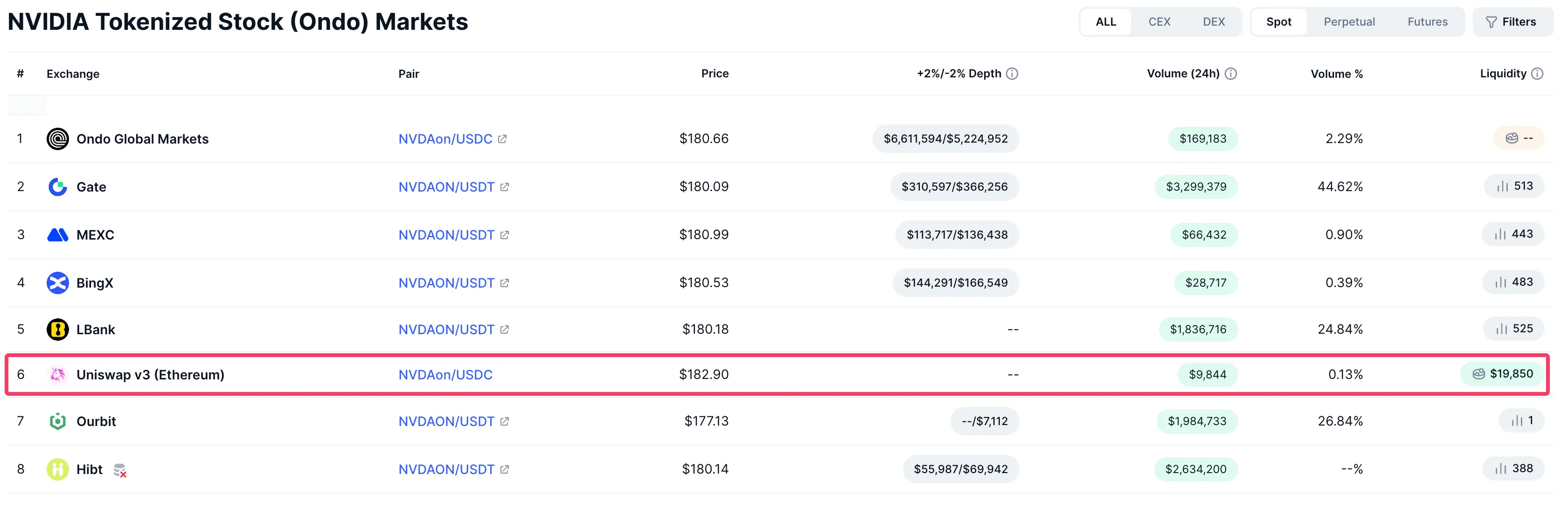
Task: Click the Ondo Global Markets logo icon
Action: (57, 138)
